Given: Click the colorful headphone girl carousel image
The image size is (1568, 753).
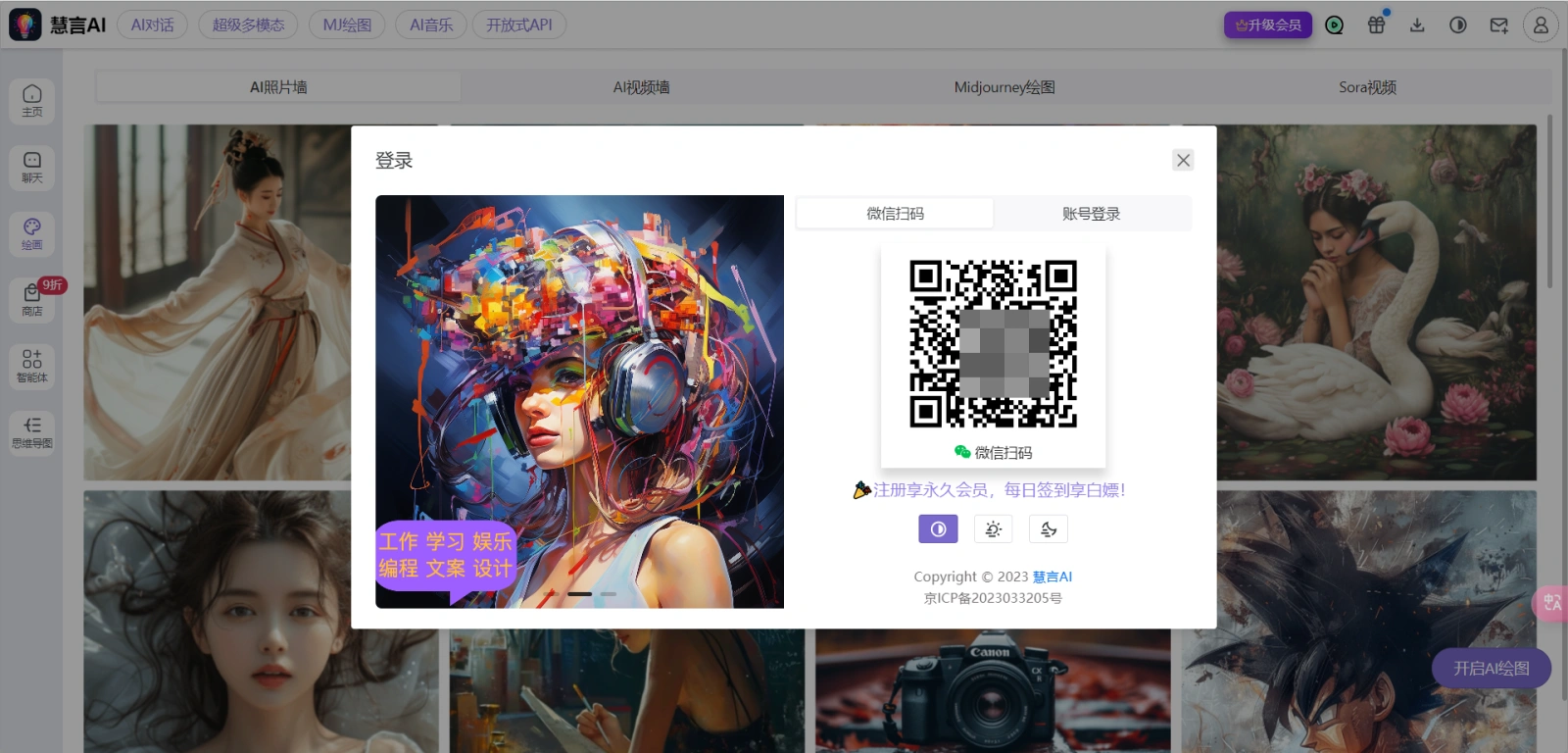Looking at the screenshot, I should tap(579, 402).
